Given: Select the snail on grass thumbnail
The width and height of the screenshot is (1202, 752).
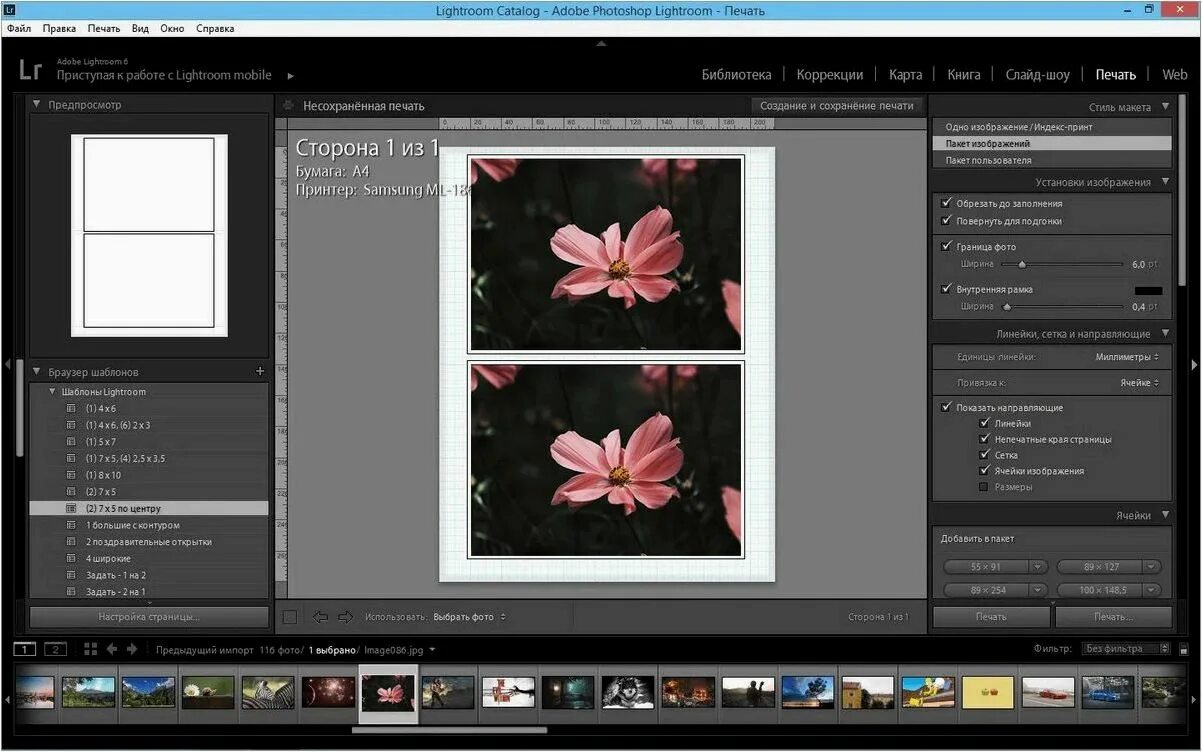Looking at the screenshot, I should 208,692.
